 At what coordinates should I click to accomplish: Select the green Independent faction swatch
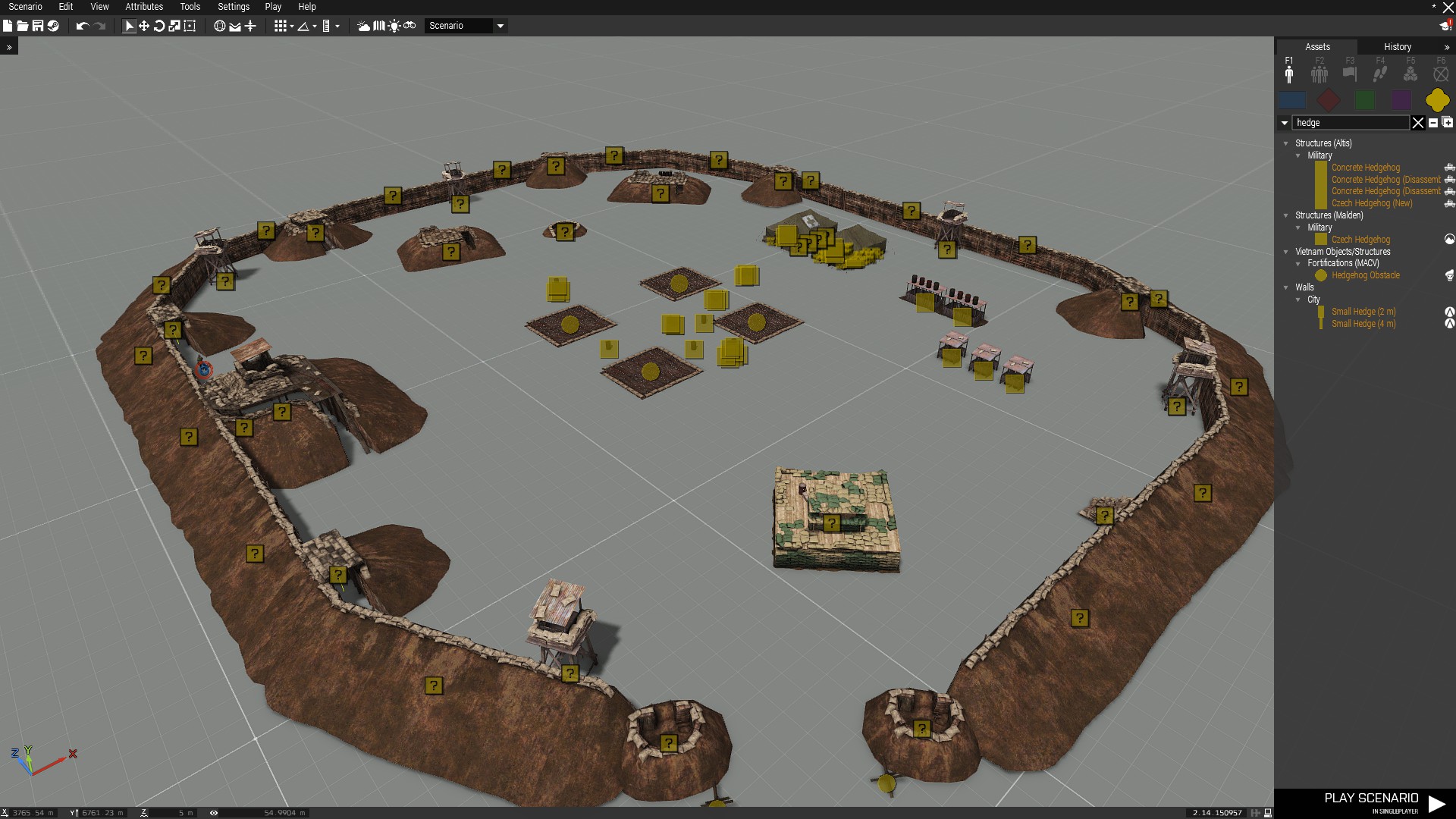coord(1365,99)
